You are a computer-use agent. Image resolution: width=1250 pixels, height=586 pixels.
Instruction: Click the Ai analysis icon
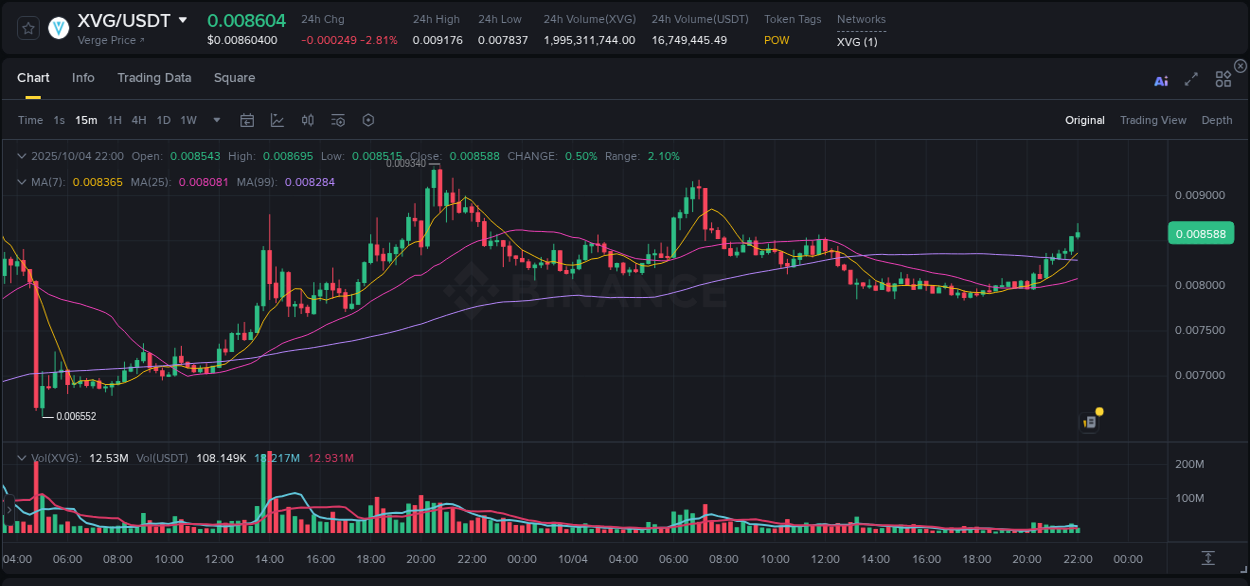[x=1161, y=81]
